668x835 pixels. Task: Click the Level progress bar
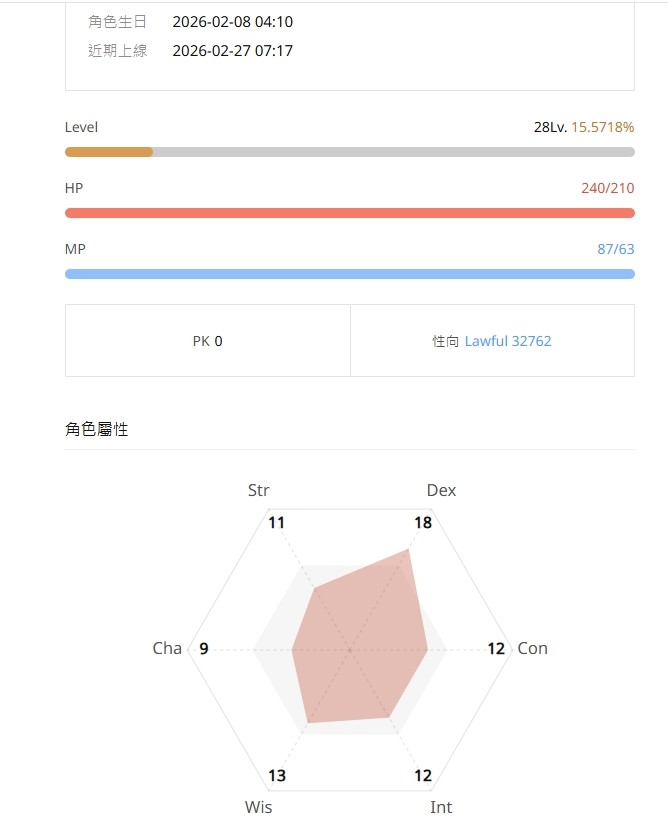[x=350, y=152]
